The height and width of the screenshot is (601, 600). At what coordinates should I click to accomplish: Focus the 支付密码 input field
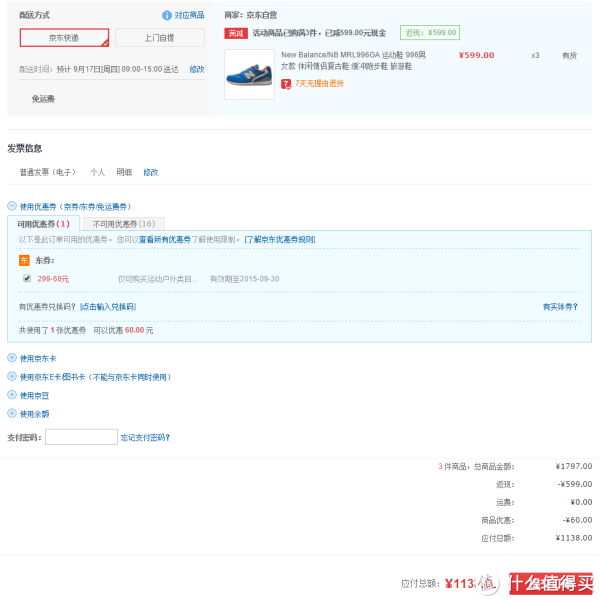81,437
